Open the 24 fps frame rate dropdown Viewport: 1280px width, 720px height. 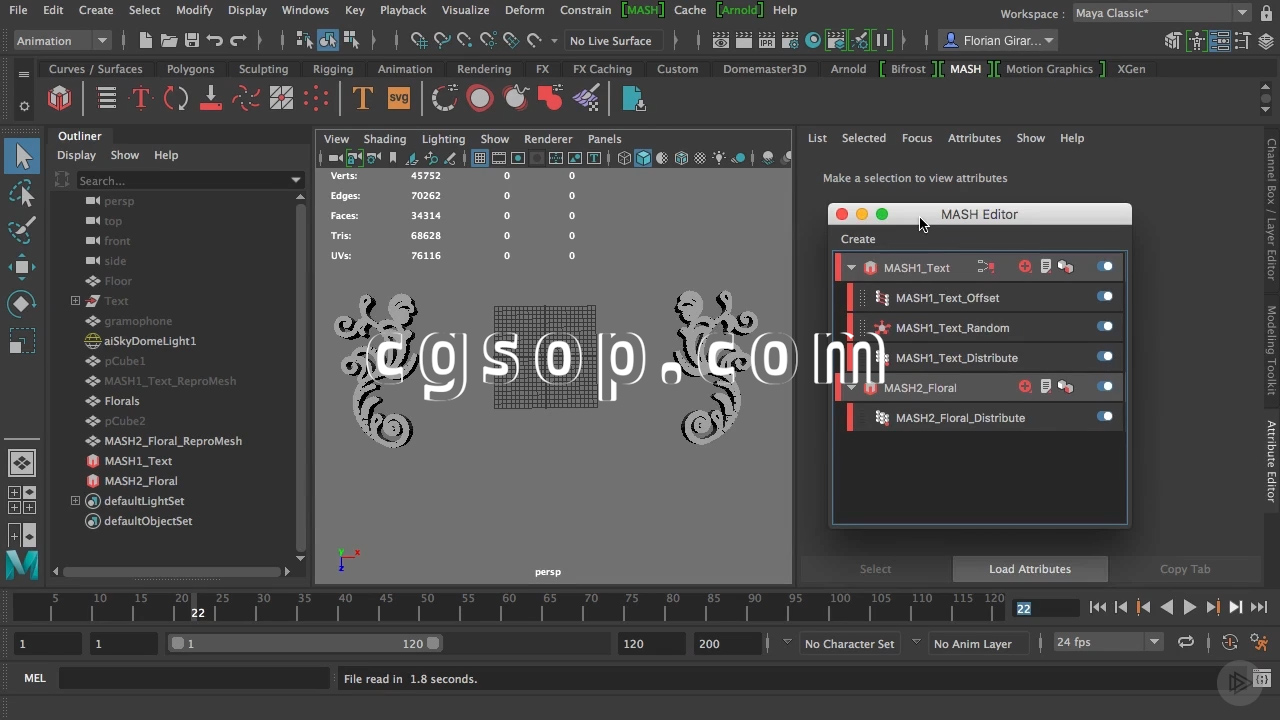(1108, 643)
